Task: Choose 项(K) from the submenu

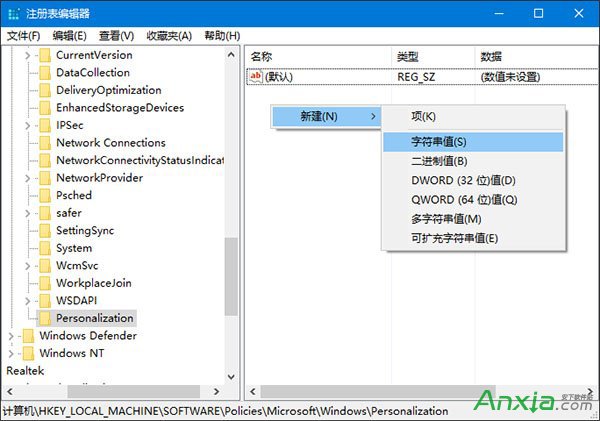Action: (x=473, y=116)
